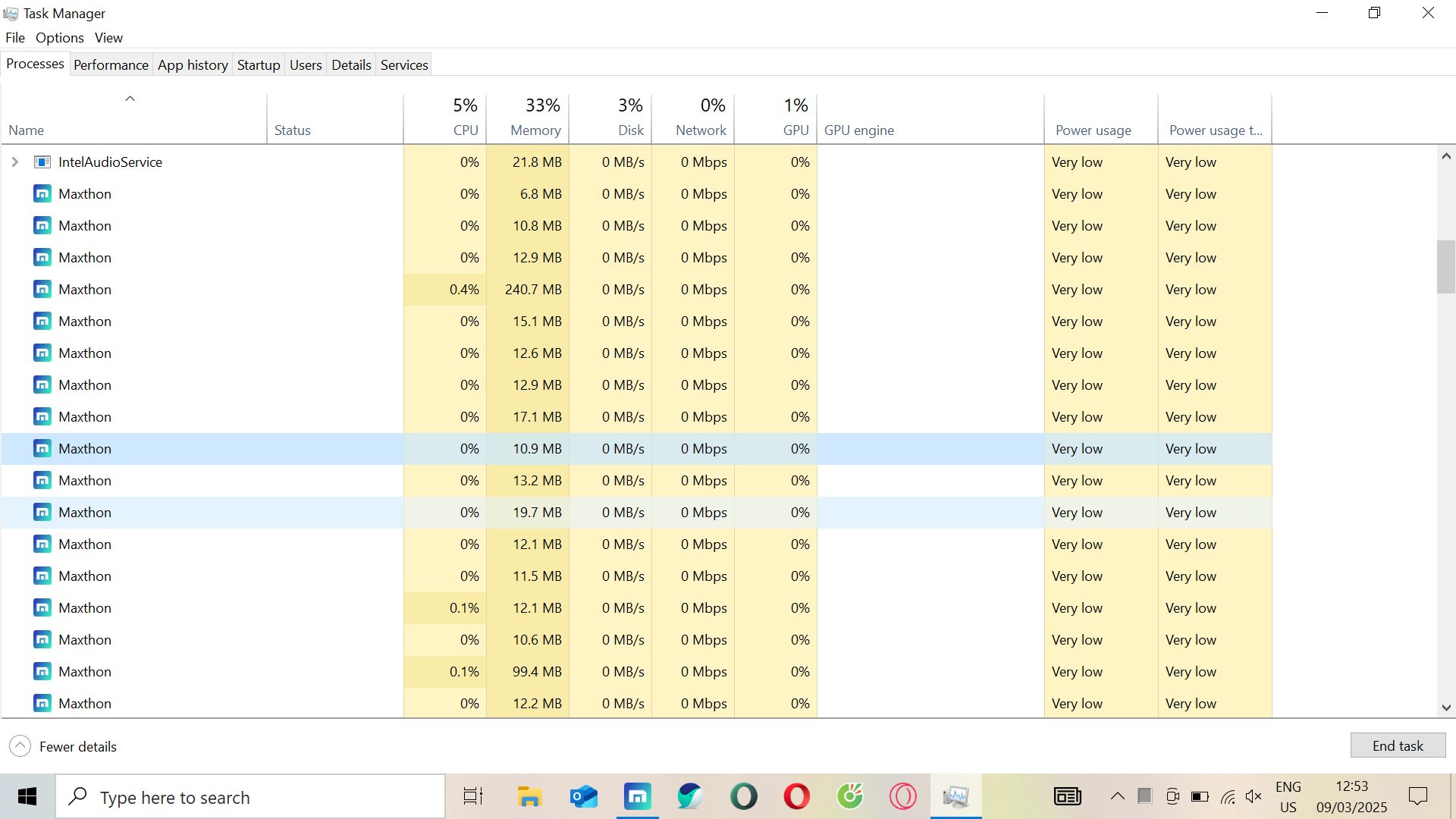
Task: Open red Opera icon on taskbar
Action: 796,796
